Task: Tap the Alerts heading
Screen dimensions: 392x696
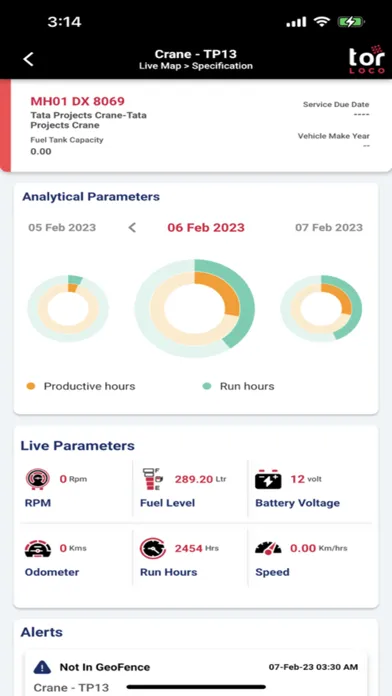Action: point(42,632)
